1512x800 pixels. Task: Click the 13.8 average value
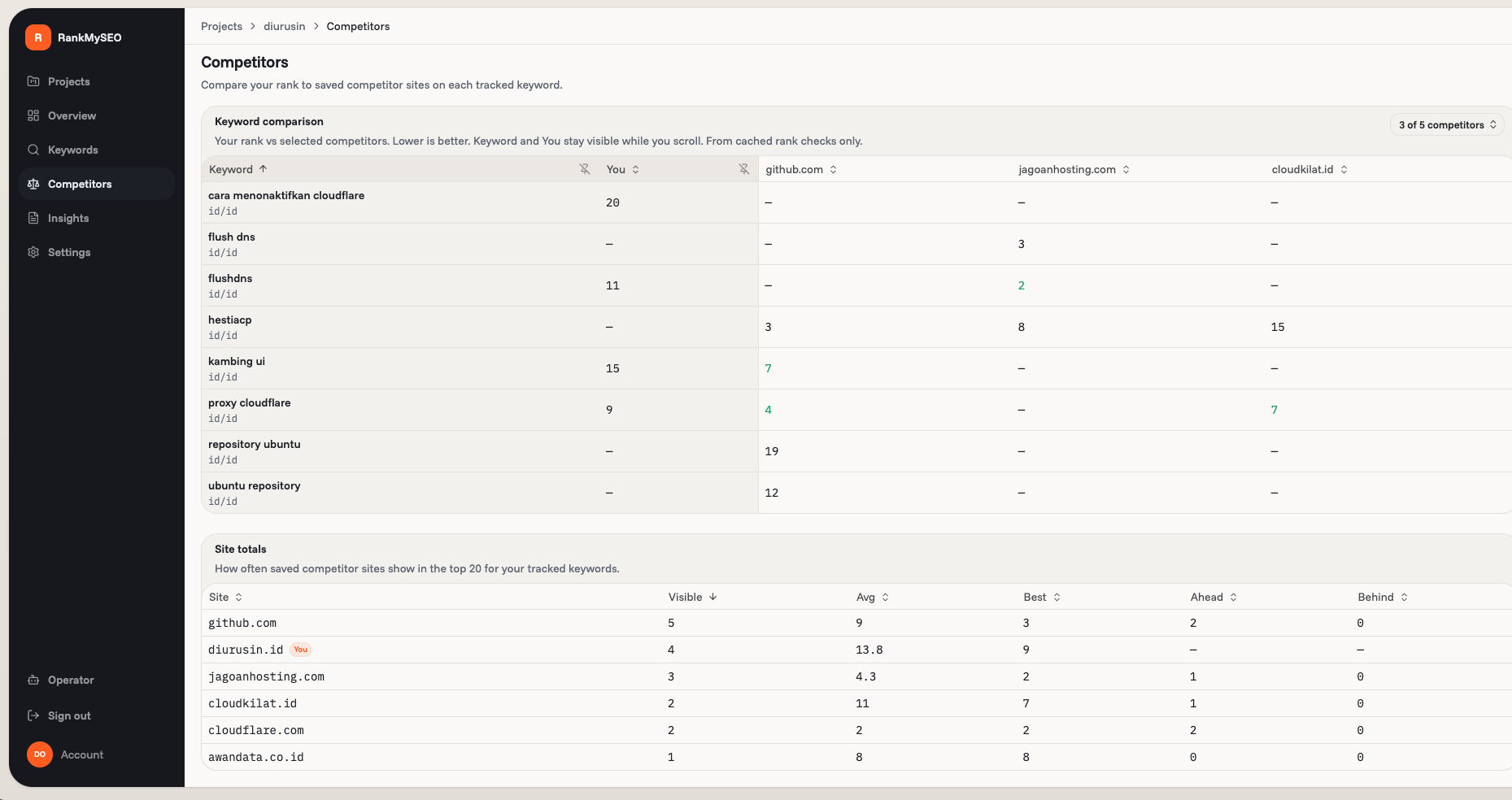[x=869, y=650]
